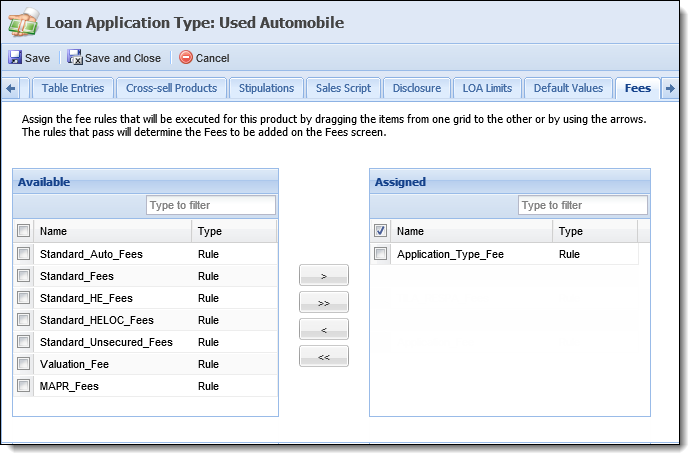Image resolution: width=695 pixels, height=460 pixels.
Task: Check the Standard_Fees checkbox
Action: click(23, 276)
